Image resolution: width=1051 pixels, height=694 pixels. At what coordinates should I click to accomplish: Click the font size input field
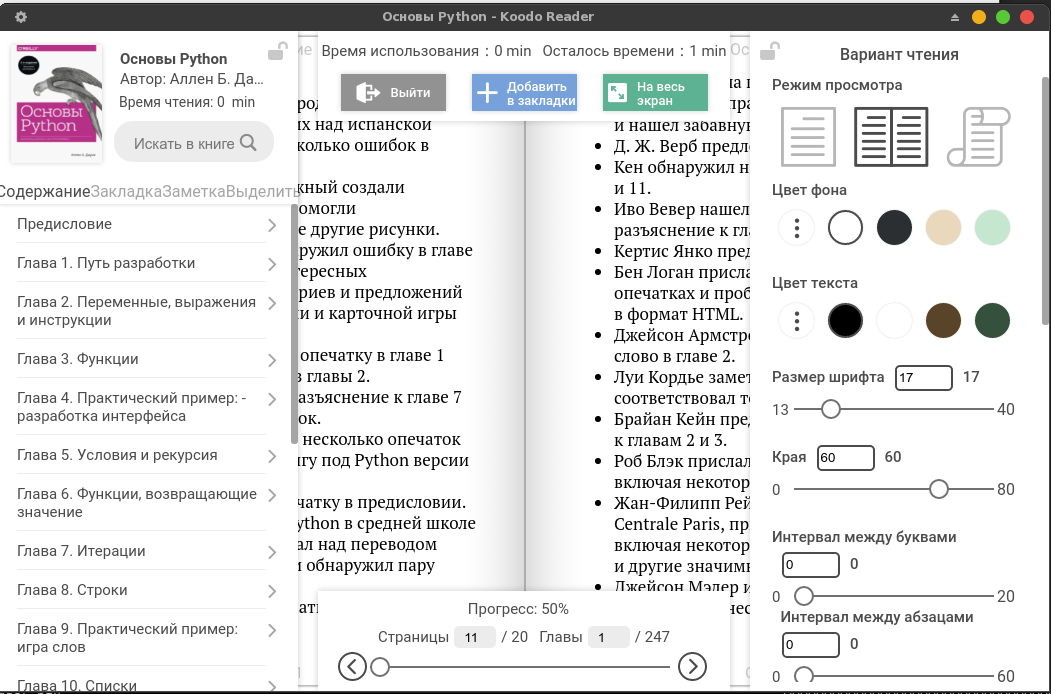pyautogui.click(x=923, y=378)
